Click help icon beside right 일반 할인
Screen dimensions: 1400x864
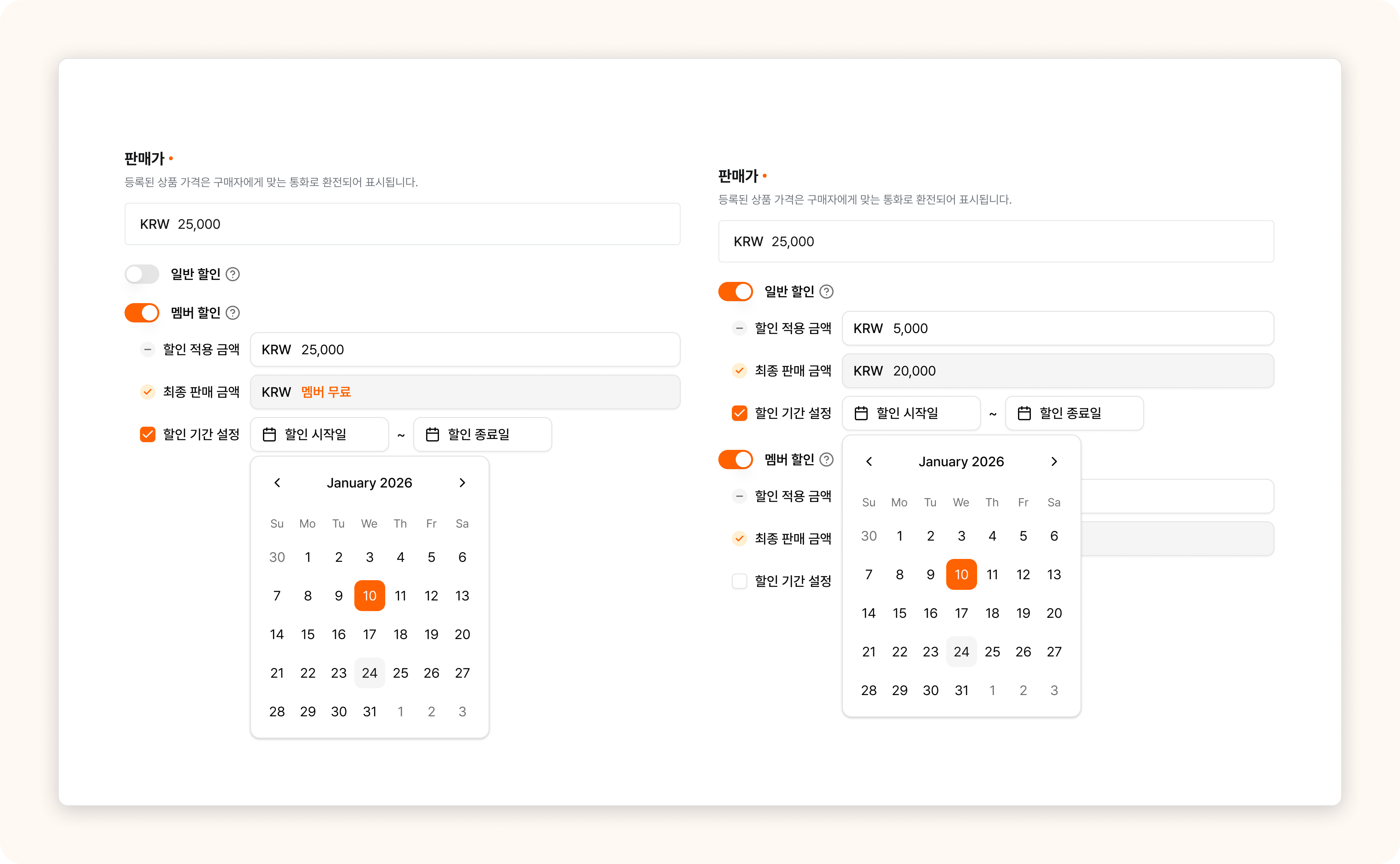tap(826, 292)
